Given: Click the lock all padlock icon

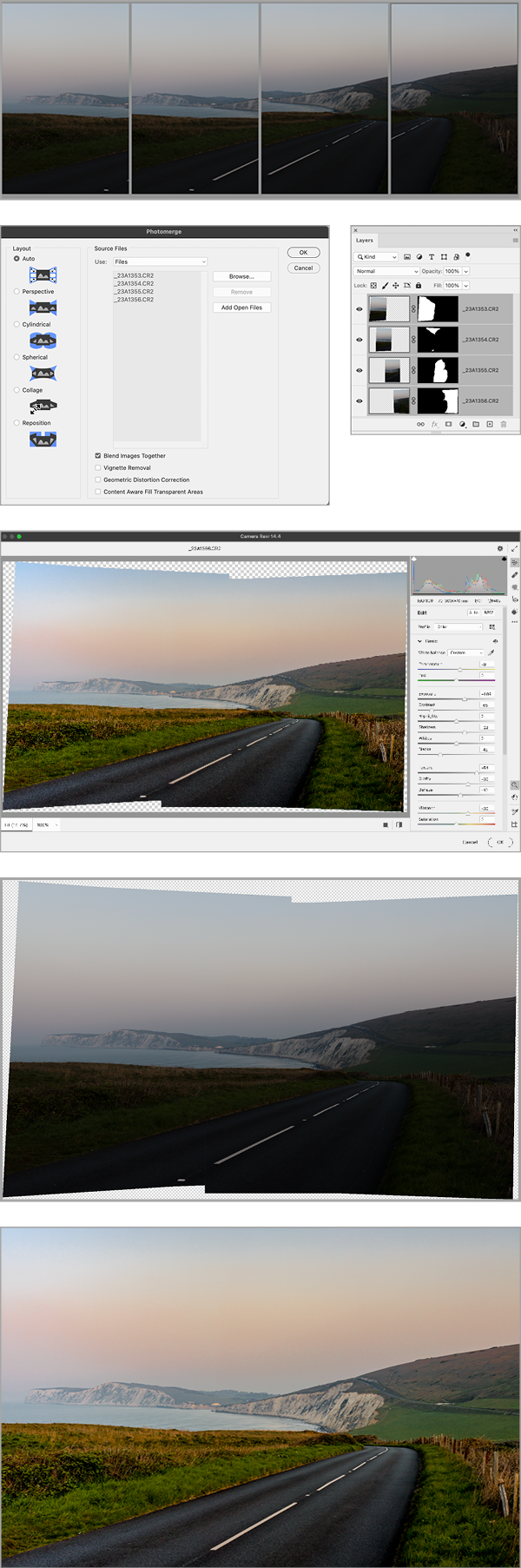Looking at the screenshot, I should click(x=418, y=285).
